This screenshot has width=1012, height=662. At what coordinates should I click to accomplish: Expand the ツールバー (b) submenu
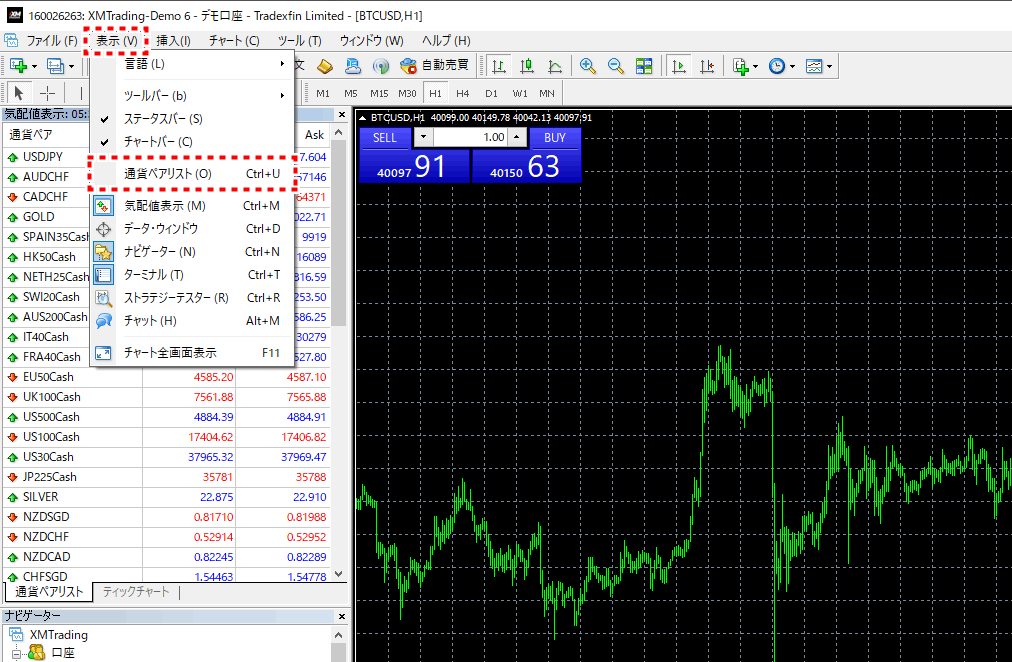[192, 95]
